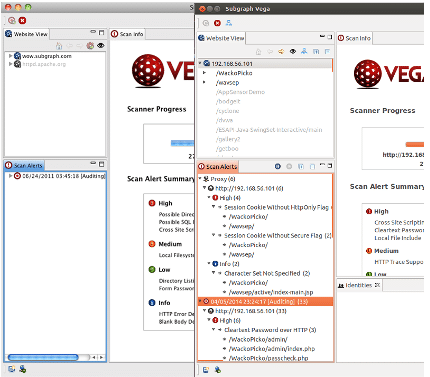This screenshot has width=430, height=377.
Task: Select /cyclone in Website View
Action: pyautogui.click(x=228, y=111)
